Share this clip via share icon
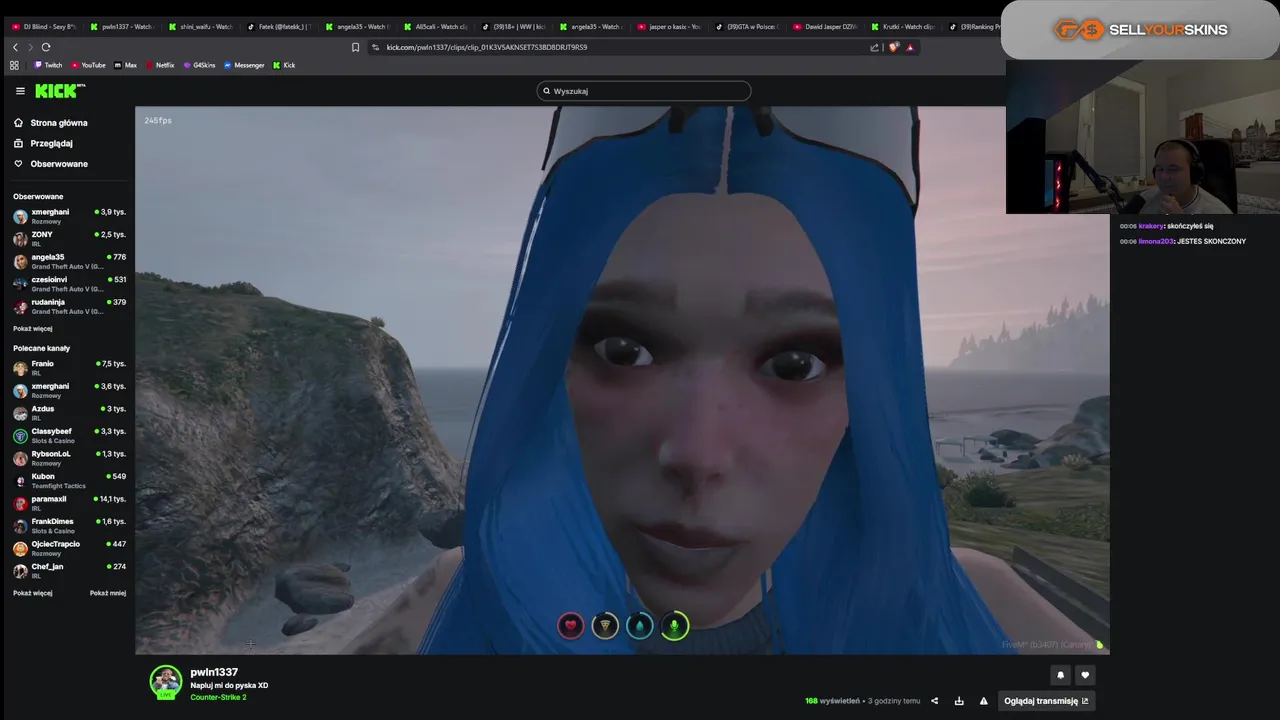The width and height of the screenshot is (1280, 720). pos(935,701)
